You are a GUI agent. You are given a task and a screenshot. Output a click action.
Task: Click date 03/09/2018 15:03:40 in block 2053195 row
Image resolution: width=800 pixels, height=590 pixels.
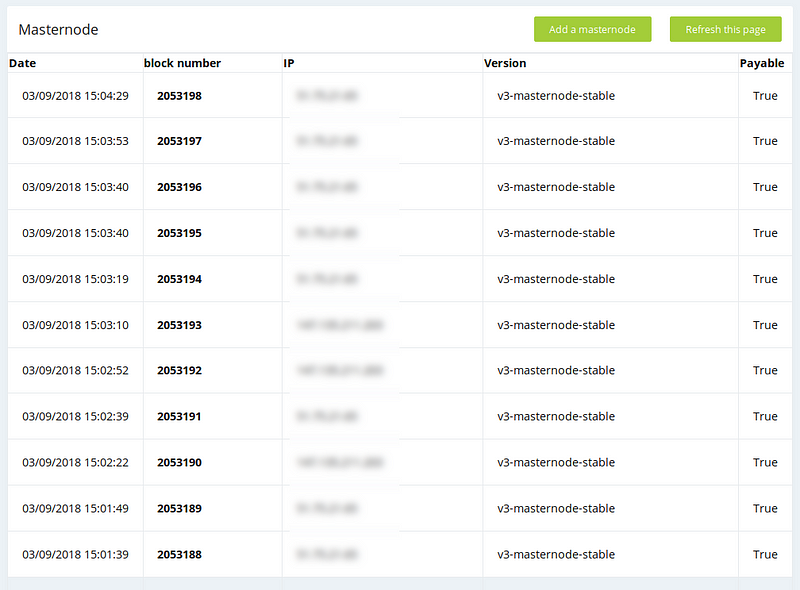point(76,233)
